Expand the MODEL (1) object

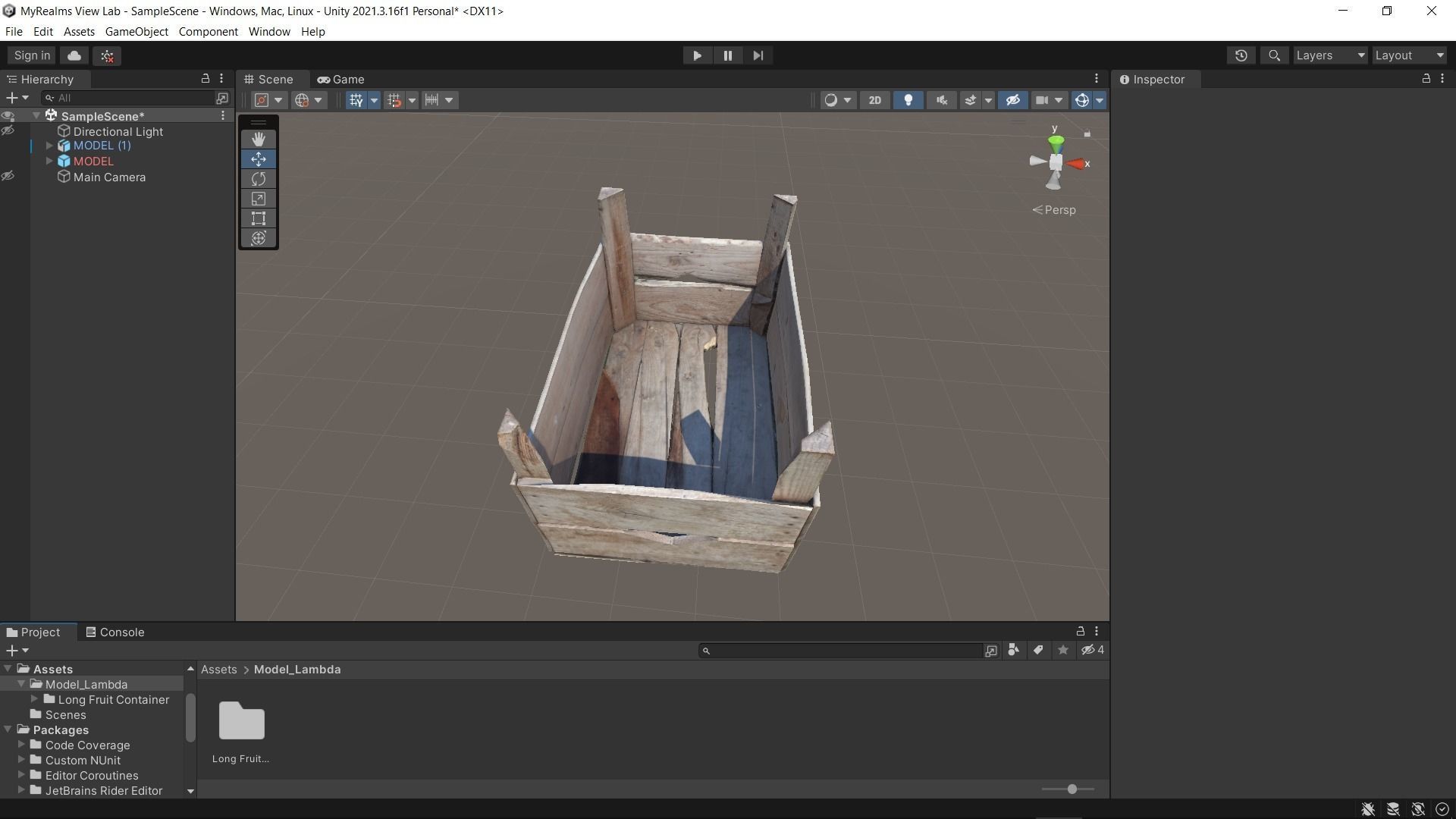tap(49, 146)
